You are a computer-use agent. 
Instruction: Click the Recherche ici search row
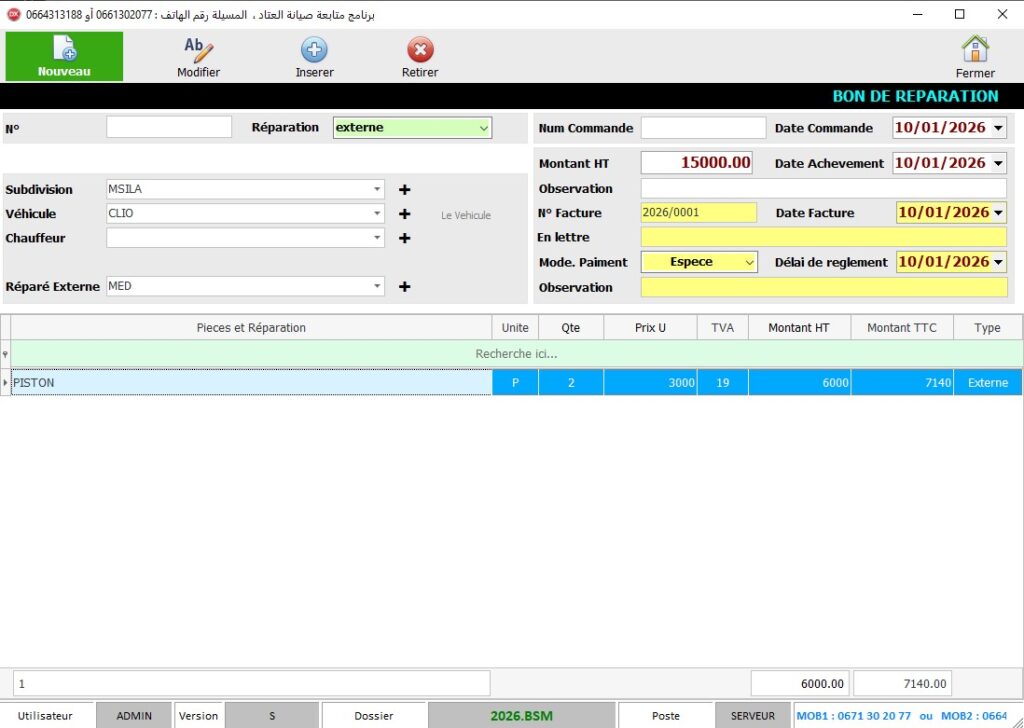click(516, 354)
